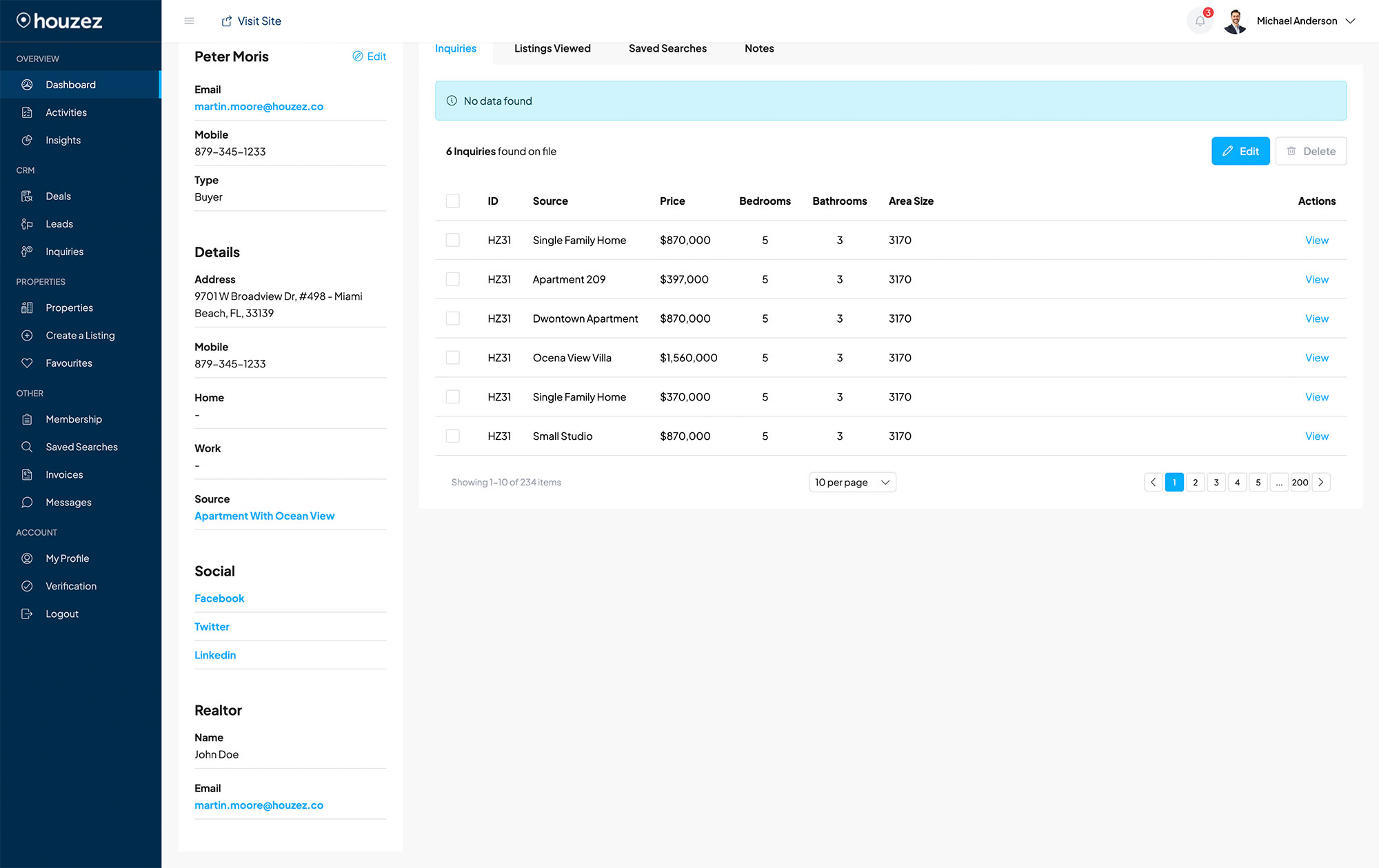The image size is (1379, 868).
Task: Switch to the Inquiries tab
Action: coord(456,48)
